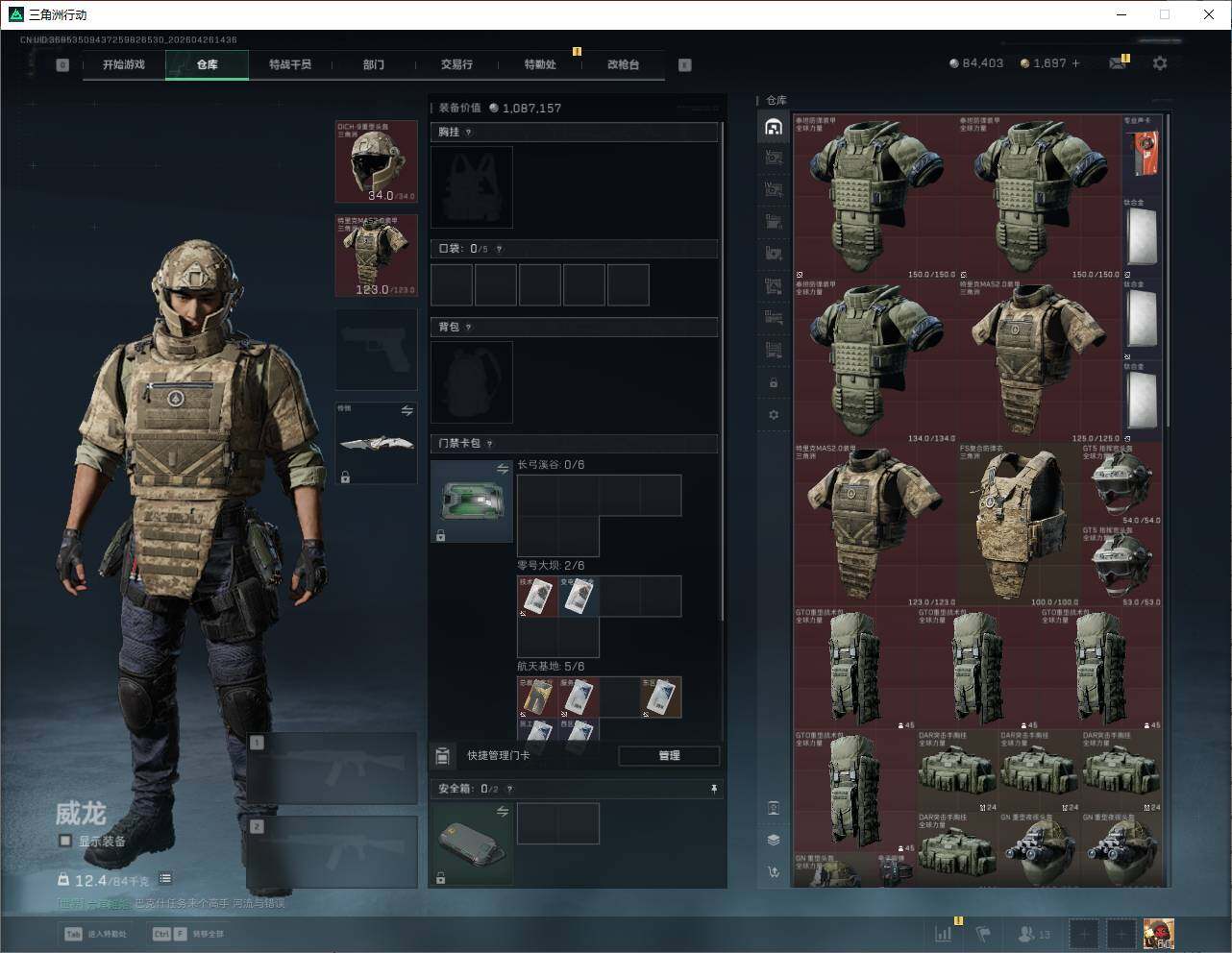Click the empty chest rig slot under 胸挂
The image size is (1232, 953).
472,187
